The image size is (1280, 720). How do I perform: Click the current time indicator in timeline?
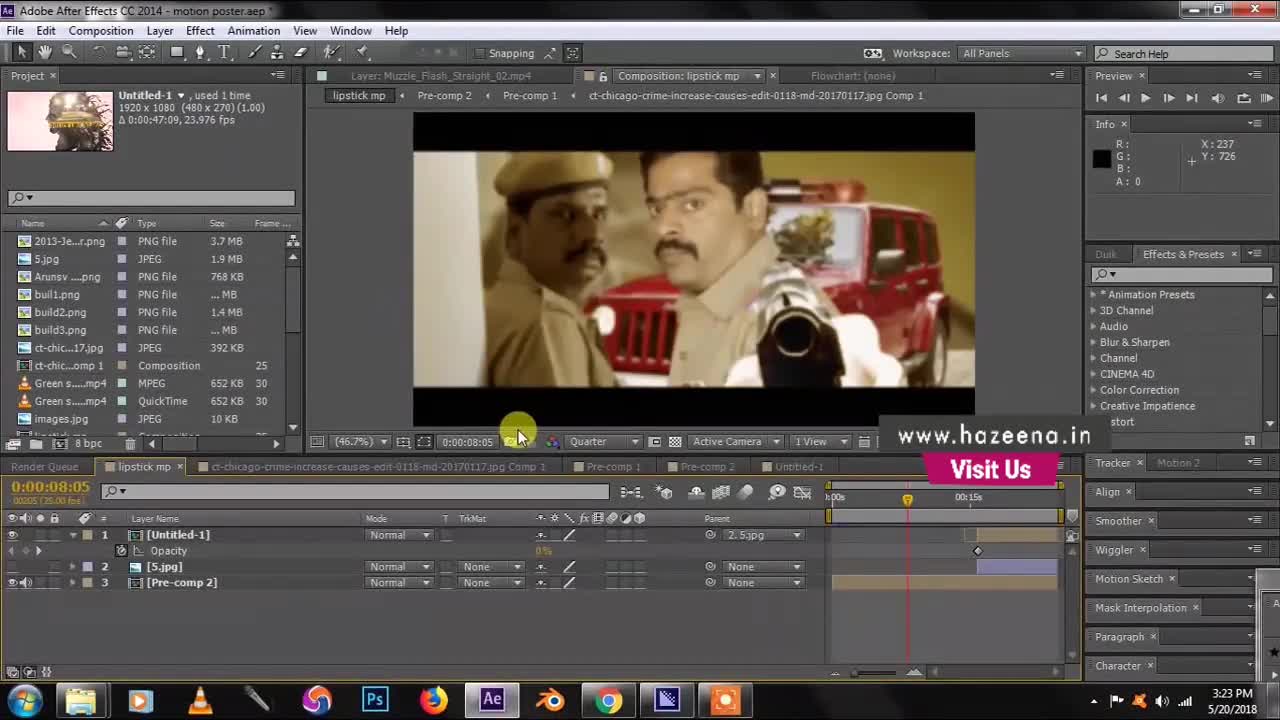point(908,499)
